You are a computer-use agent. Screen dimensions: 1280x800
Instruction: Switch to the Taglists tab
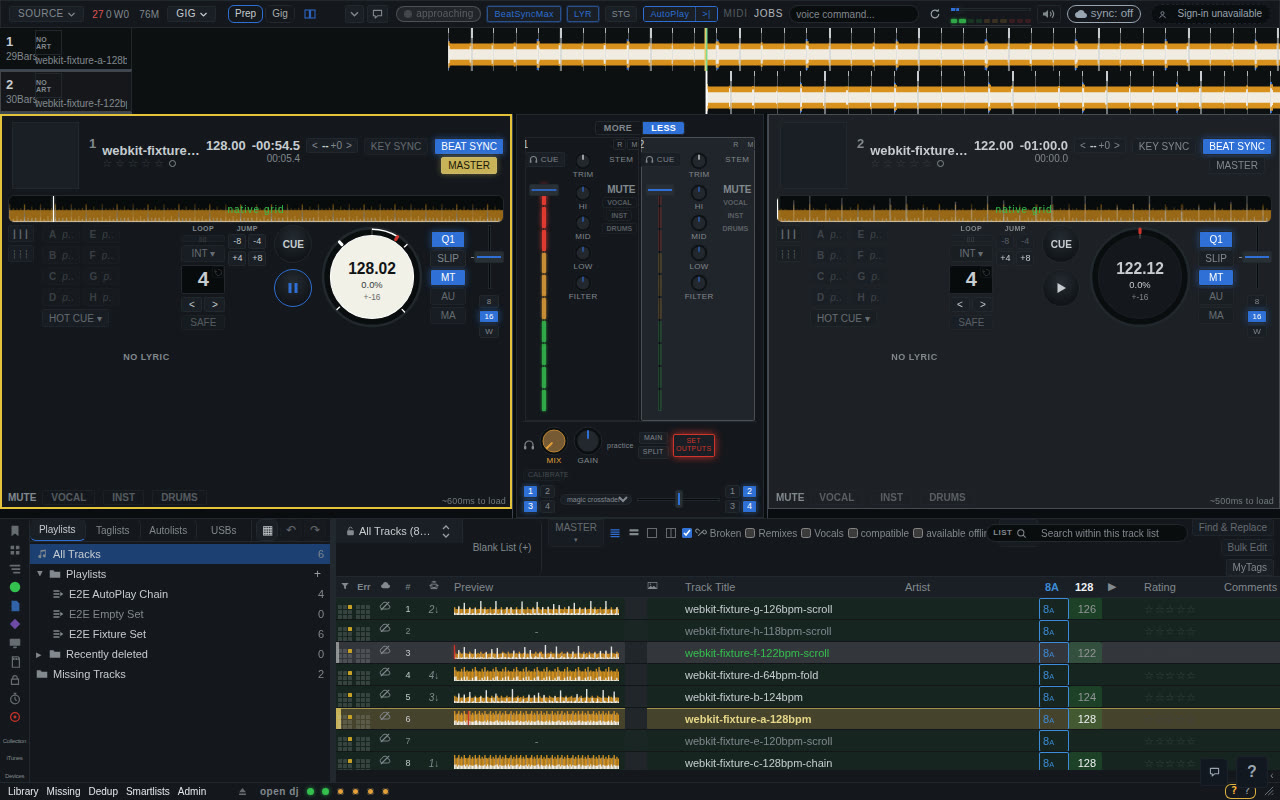point(113,531)
